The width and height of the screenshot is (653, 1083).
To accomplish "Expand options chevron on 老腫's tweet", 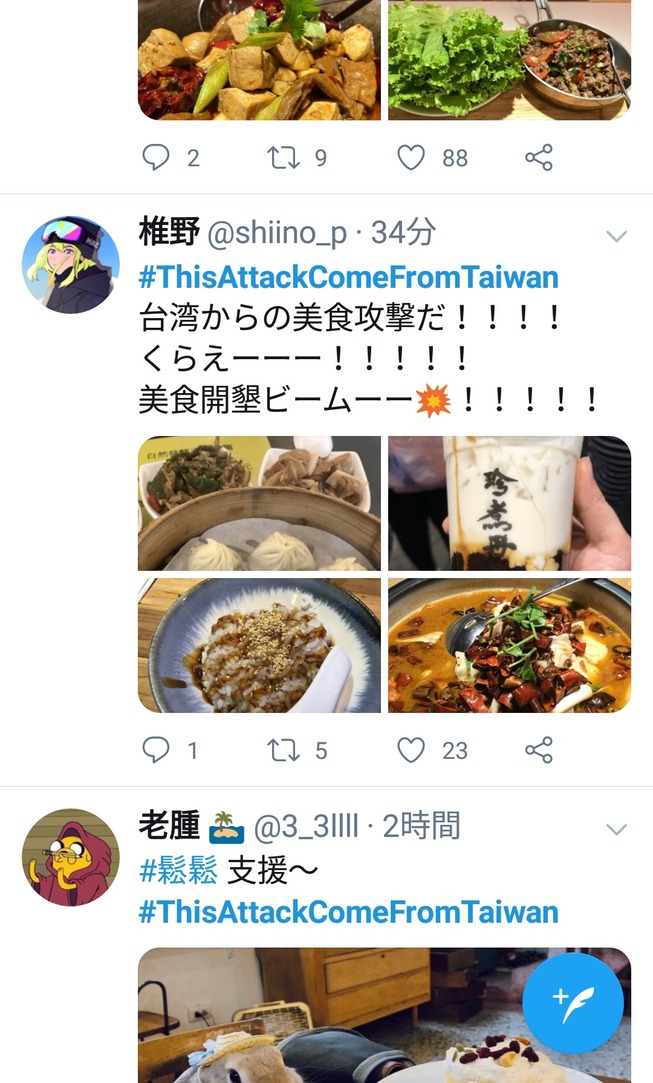I will pyautogui.click(x=616, y=829).
